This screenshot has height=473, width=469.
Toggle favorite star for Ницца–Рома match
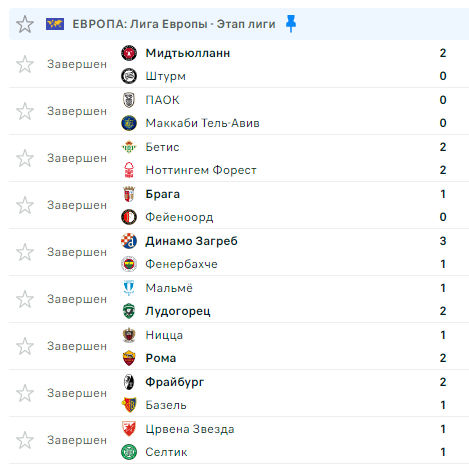25,346
